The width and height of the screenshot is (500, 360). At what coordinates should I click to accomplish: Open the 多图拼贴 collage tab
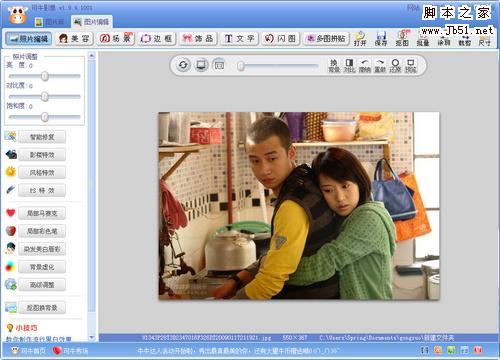[326, 39]
